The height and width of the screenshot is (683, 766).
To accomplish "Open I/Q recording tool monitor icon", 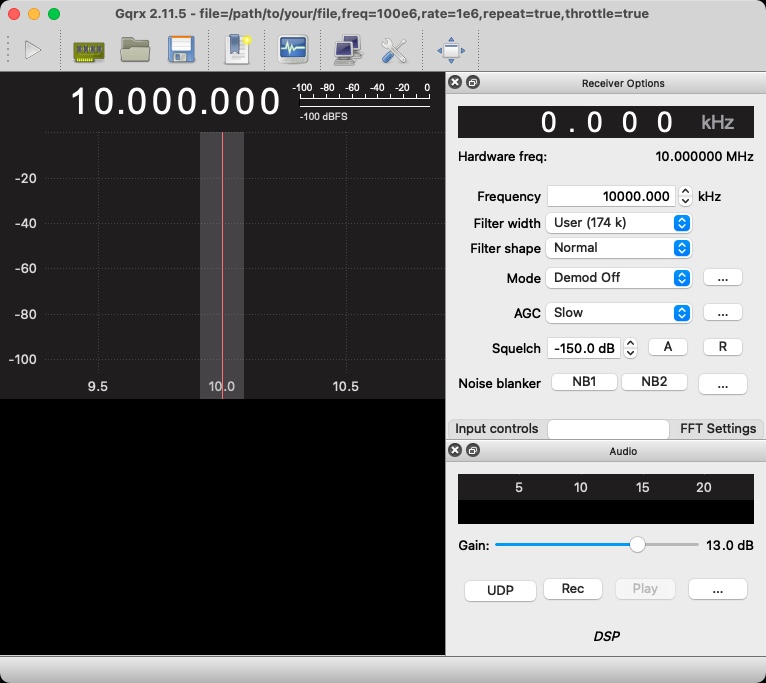I will tap(293, 49).
